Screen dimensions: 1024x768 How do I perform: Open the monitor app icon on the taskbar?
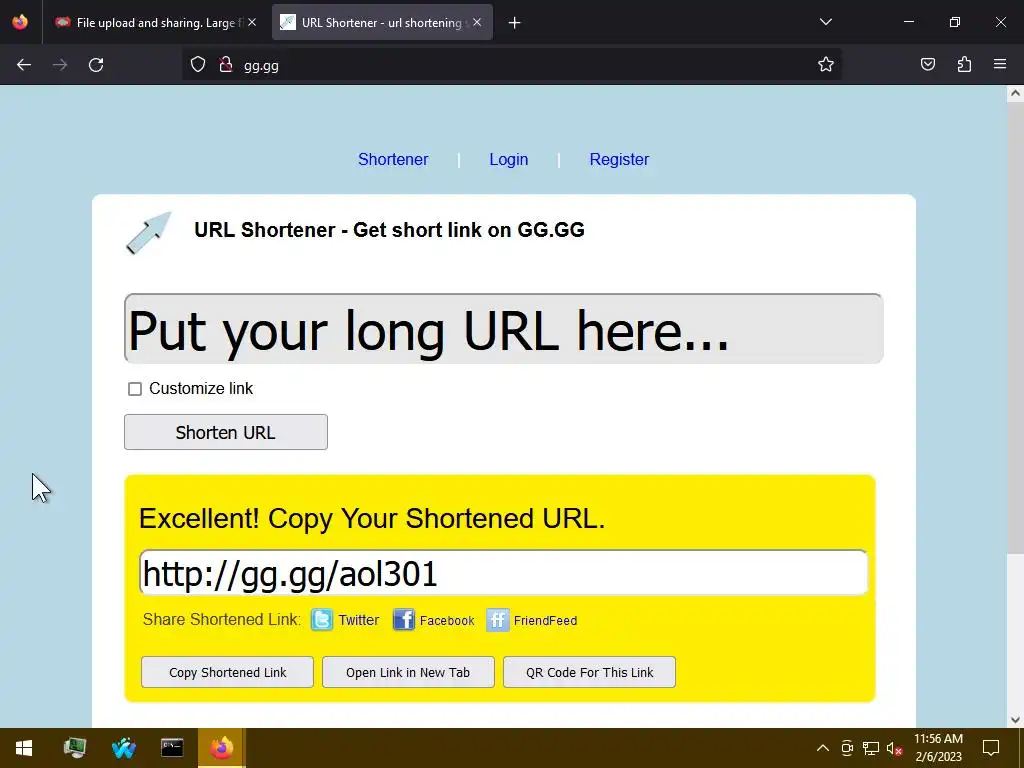(x=74, y=748)
